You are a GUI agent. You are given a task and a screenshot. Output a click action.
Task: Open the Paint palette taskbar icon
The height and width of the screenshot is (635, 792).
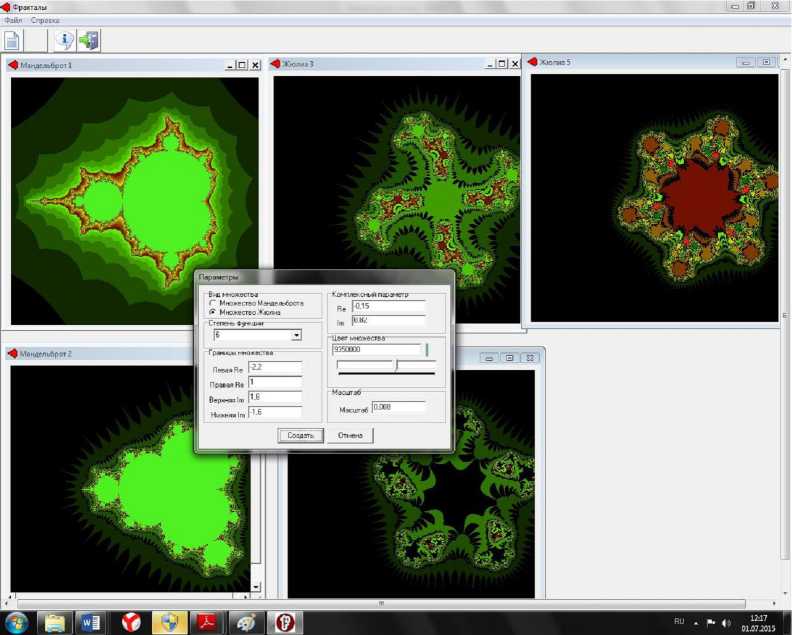coord(243,622)
